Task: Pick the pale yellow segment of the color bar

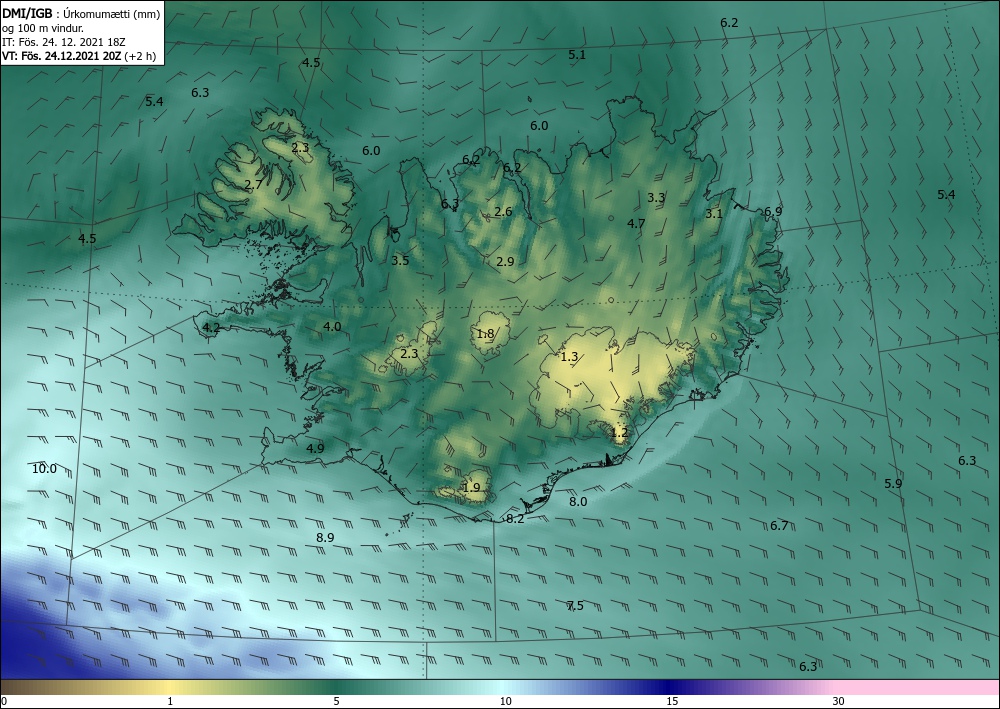Action: coord(170,687)
